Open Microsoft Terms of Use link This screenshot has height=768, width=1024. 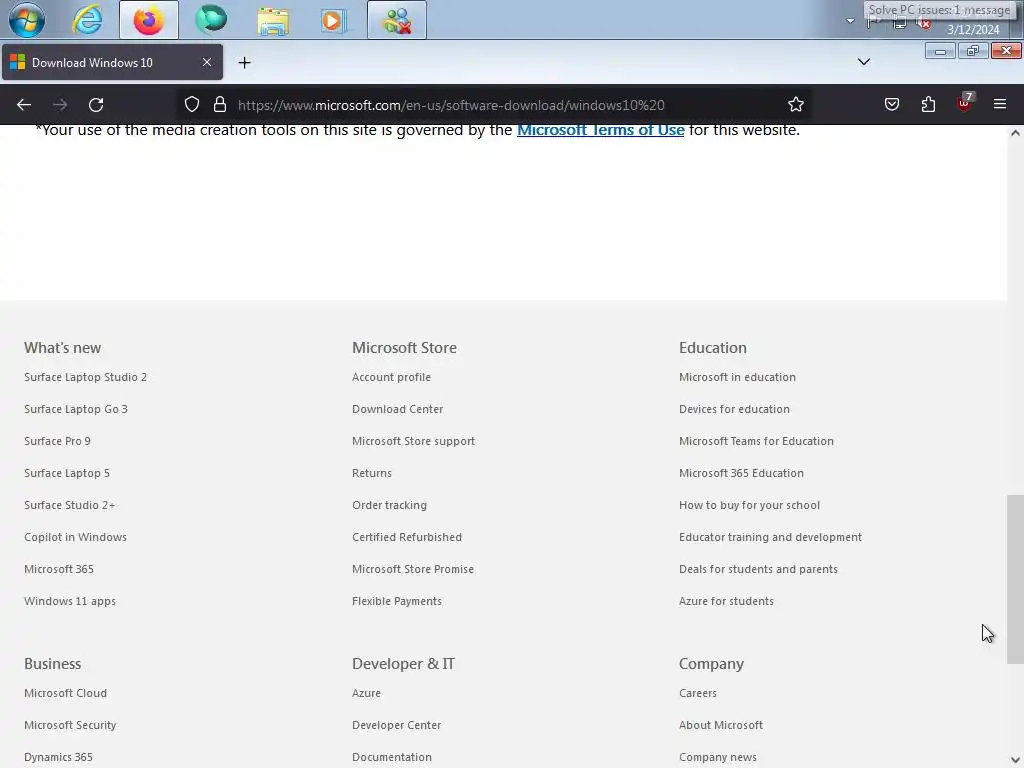pos(600,130)
